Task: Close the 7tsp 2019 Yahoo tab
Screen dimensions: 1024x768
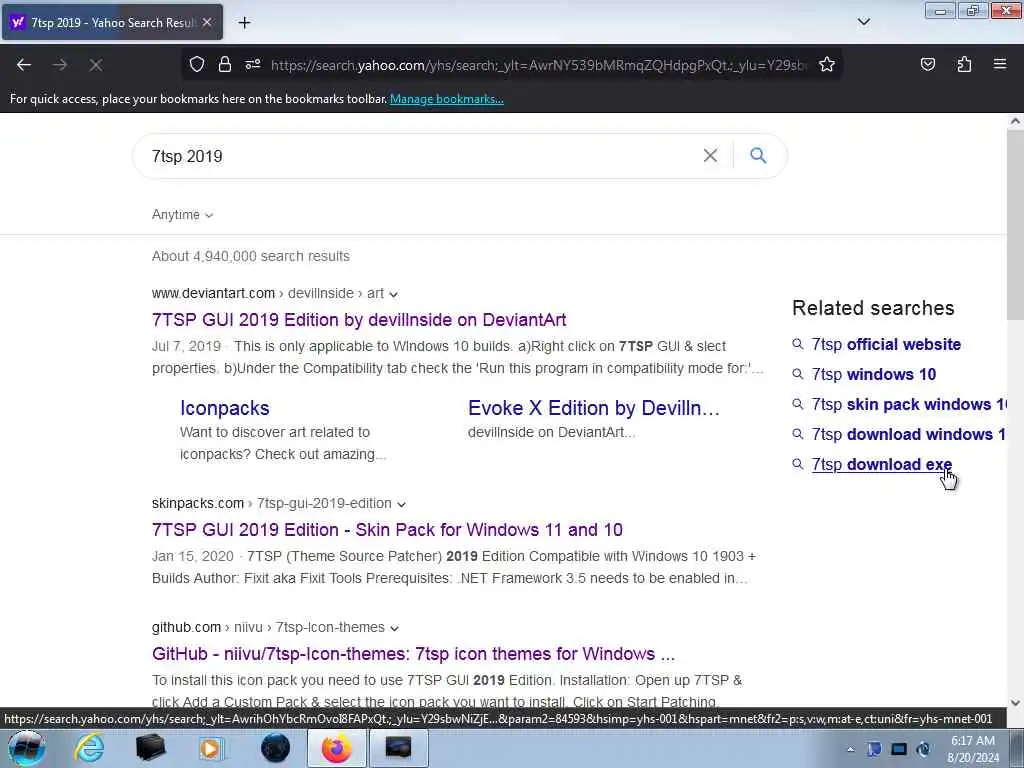Action: (207, 23)
